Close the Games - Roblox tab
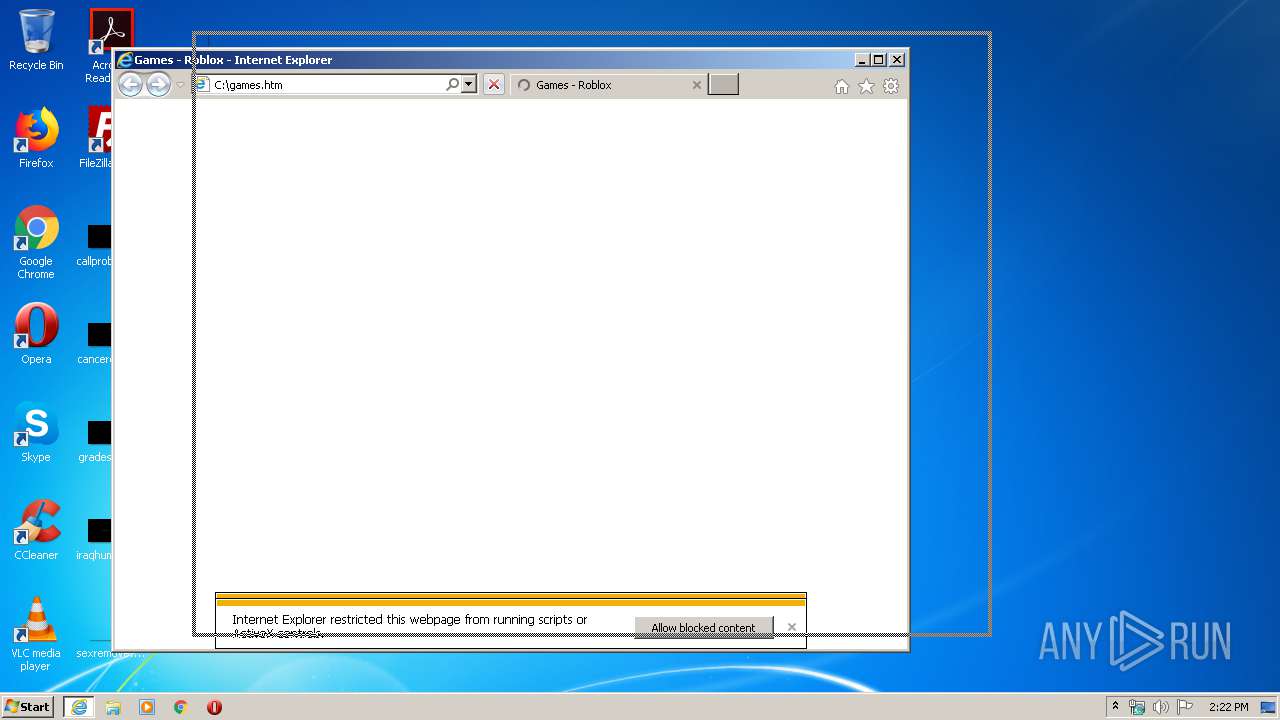1280x720 pixels. pyautogui.click(x=697, y=85)
